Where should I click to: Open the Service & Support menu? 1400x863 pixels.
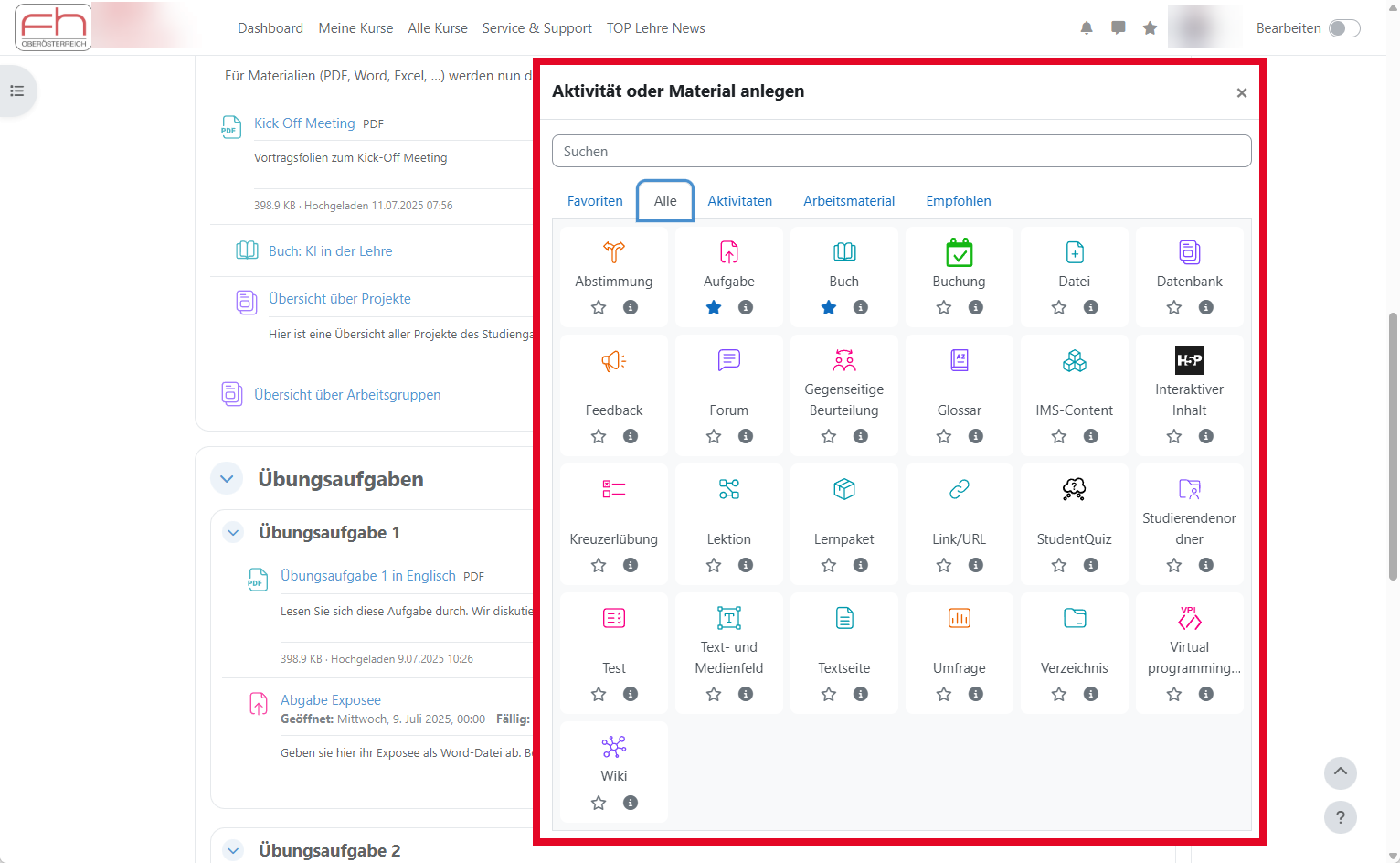click(x=537, y=28)
